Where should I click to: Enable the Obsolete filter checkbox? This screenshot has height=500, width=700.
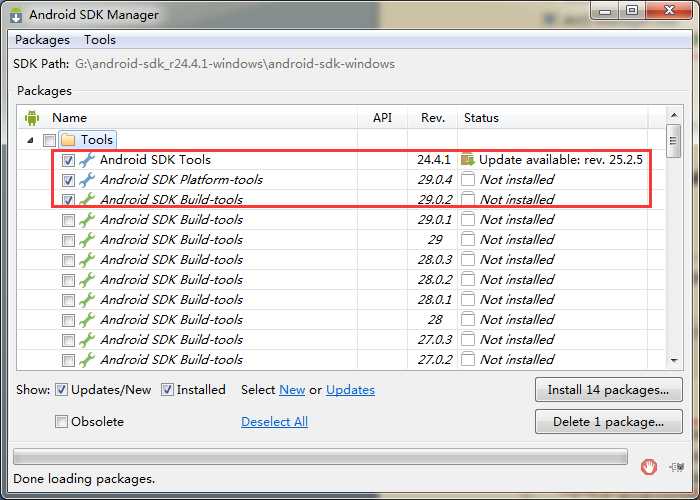coord(61,421)
